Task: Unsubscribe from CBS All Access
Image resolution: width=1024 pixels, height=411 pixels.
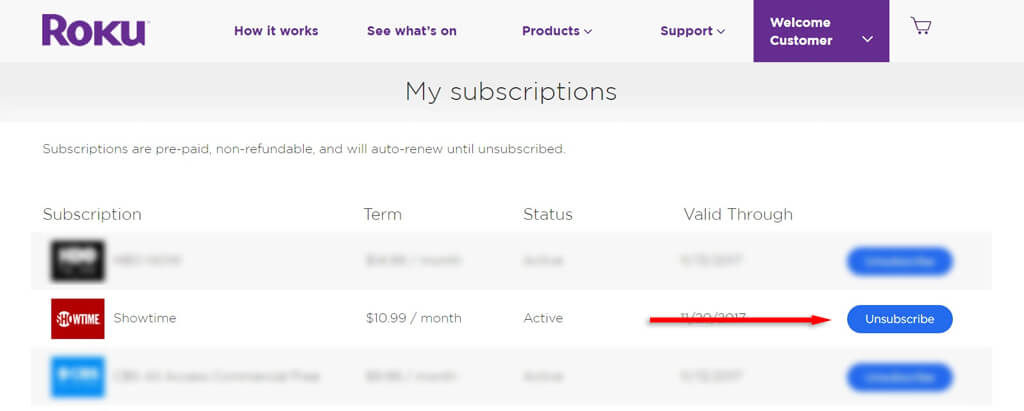Action: tap(899, 377)
